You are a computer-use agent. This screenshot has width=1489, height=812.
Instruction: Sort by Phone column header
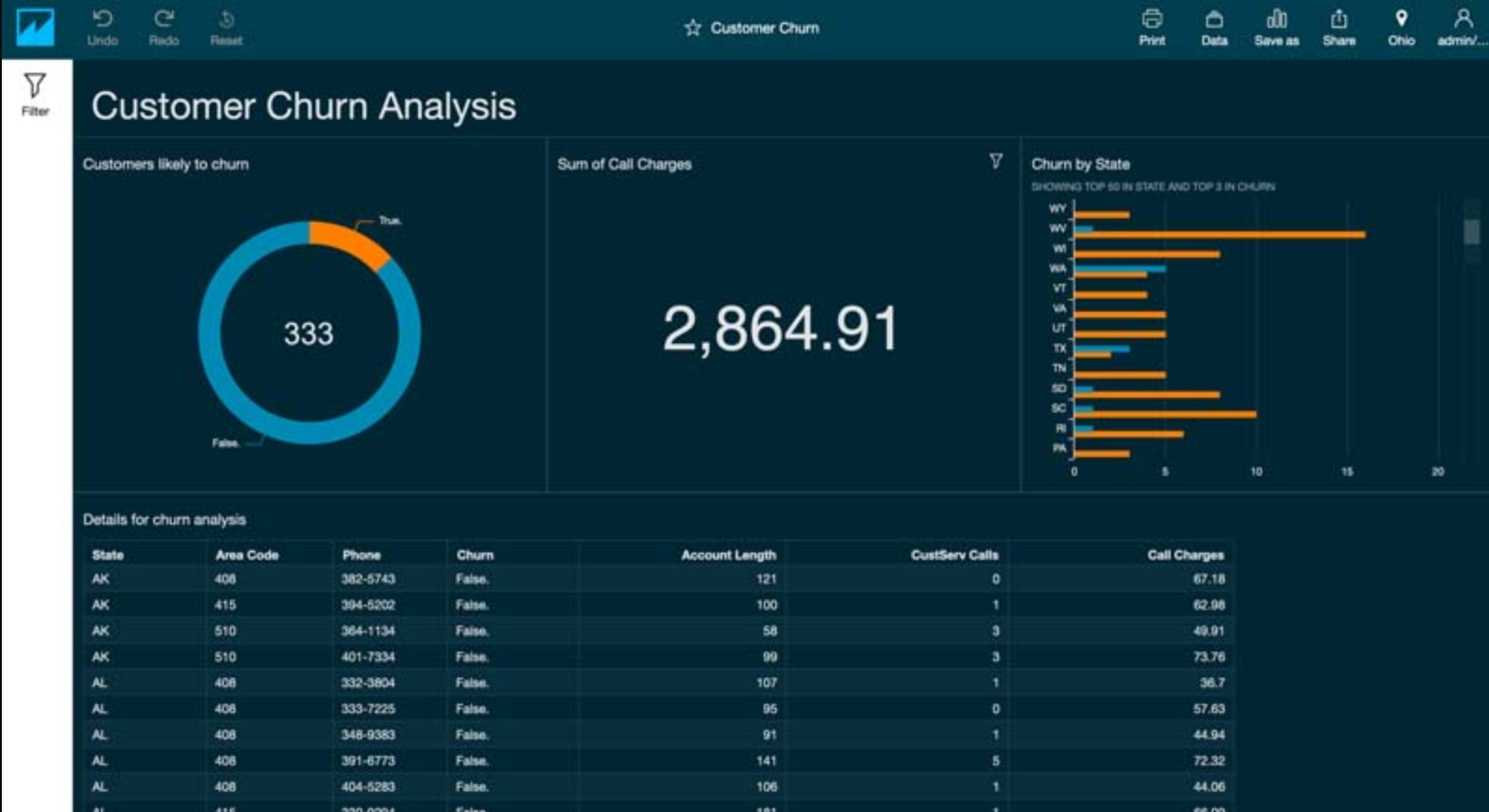click(361, 554)
